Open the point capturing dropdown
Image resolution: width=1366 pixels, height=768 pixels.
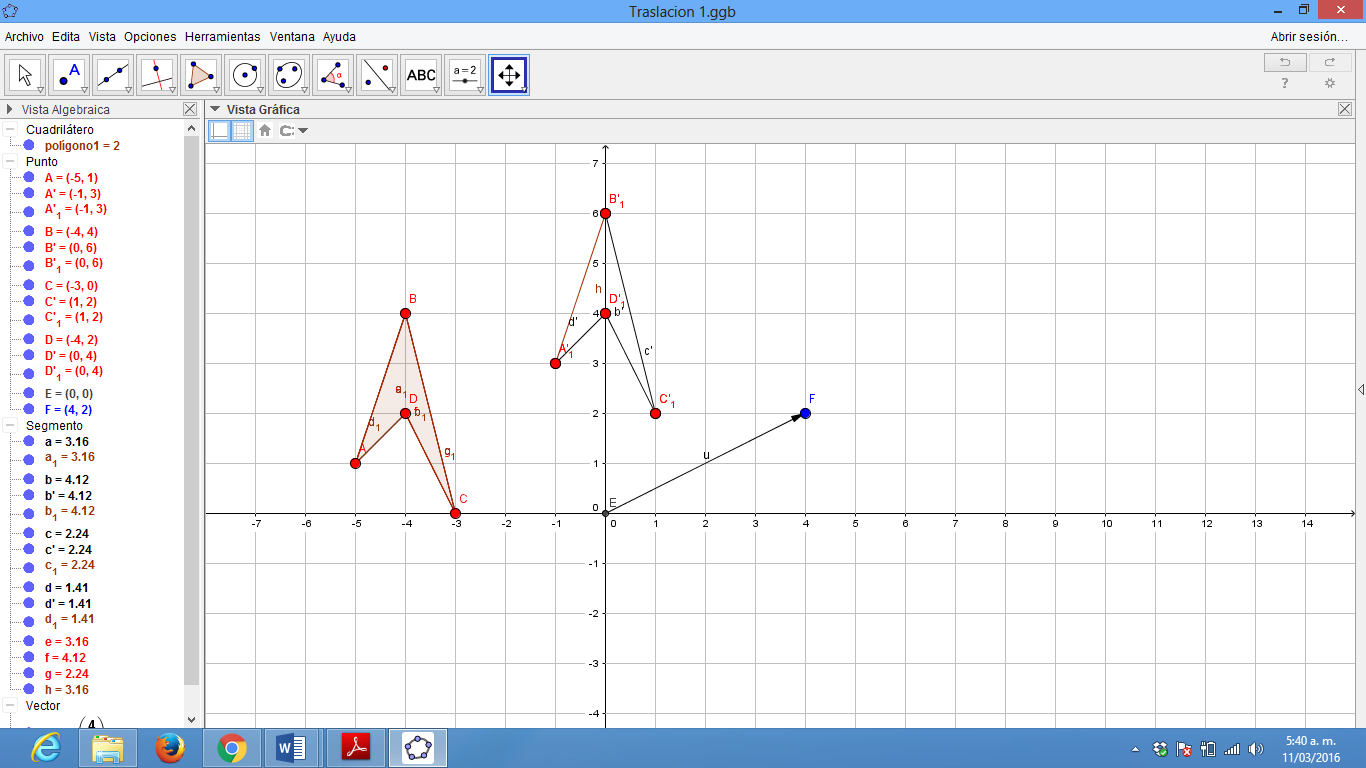pyautogui.click(x=294, y=130)
